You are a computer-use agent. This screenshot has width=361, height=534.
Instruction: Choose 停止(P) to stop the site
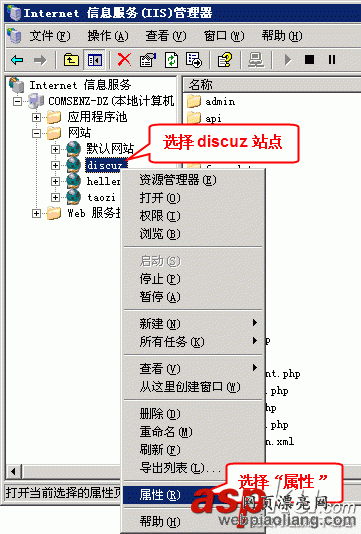click(193, 279)
